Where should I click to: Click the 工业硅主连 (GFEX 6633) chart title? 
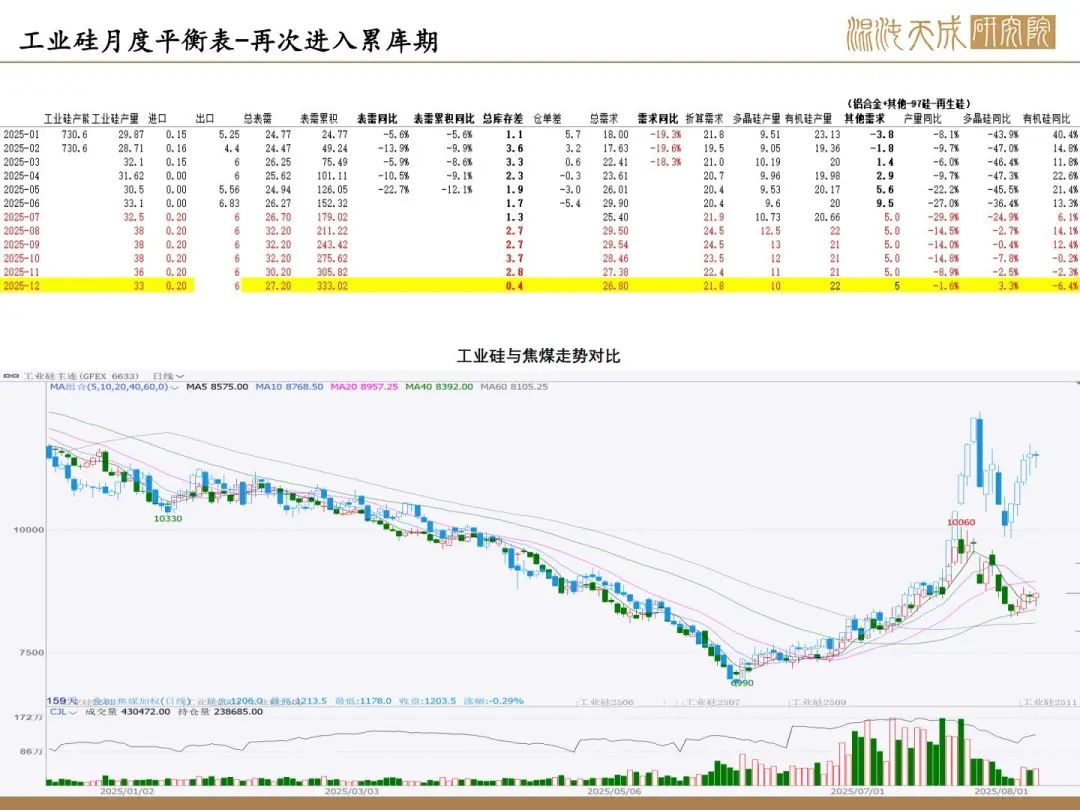[x=81, y=376]
